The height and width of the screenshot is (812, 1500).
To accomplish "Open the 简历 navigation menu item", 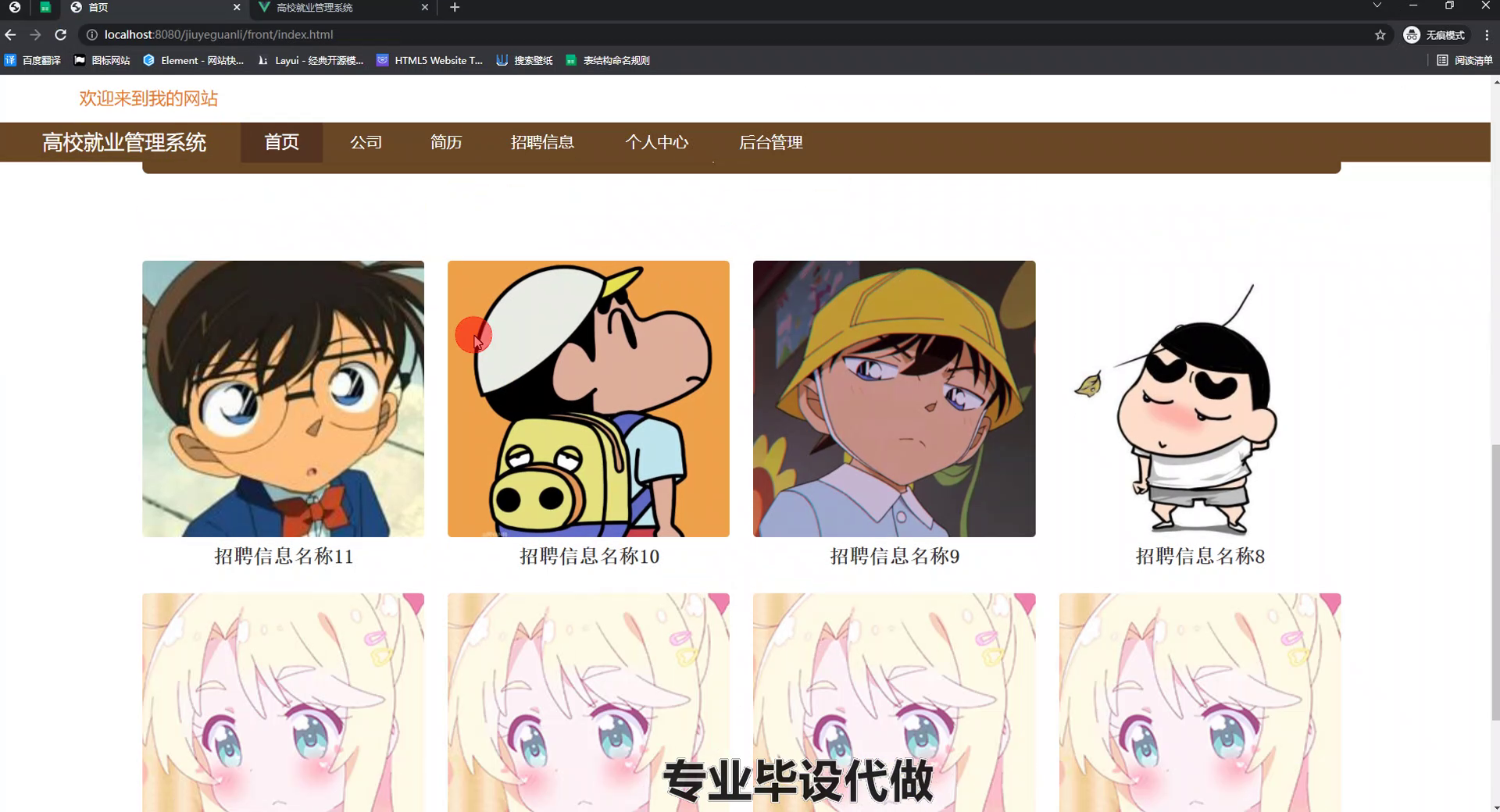I will pyautogui.click(x=446, y=142).
